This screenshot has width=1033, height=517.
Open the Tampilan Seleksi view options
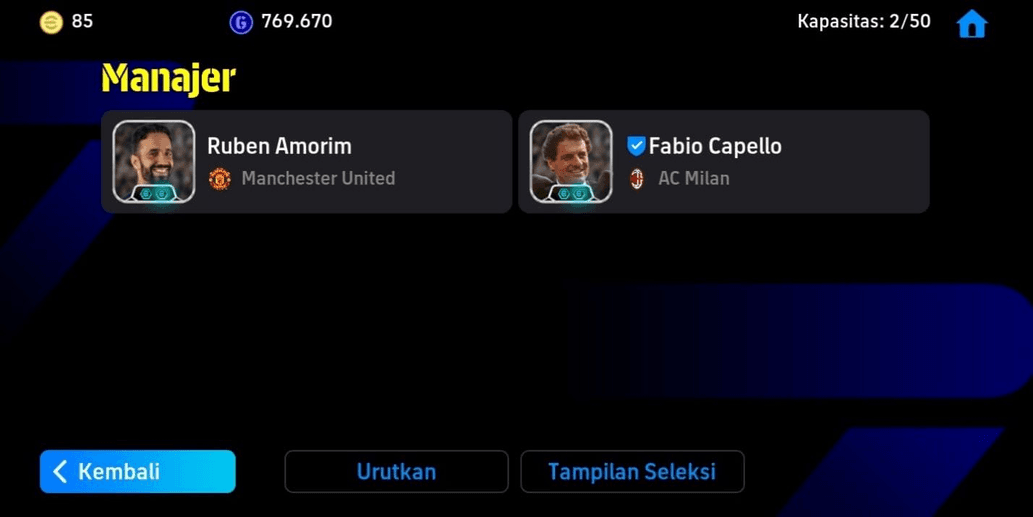coord(632,472)
